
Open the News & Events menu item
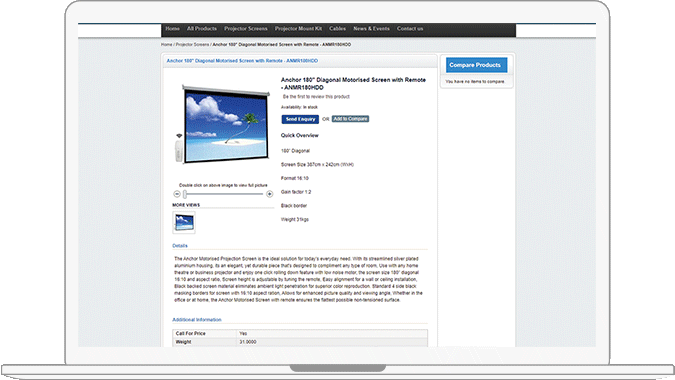pyautogui.click(x=371, y=29)
